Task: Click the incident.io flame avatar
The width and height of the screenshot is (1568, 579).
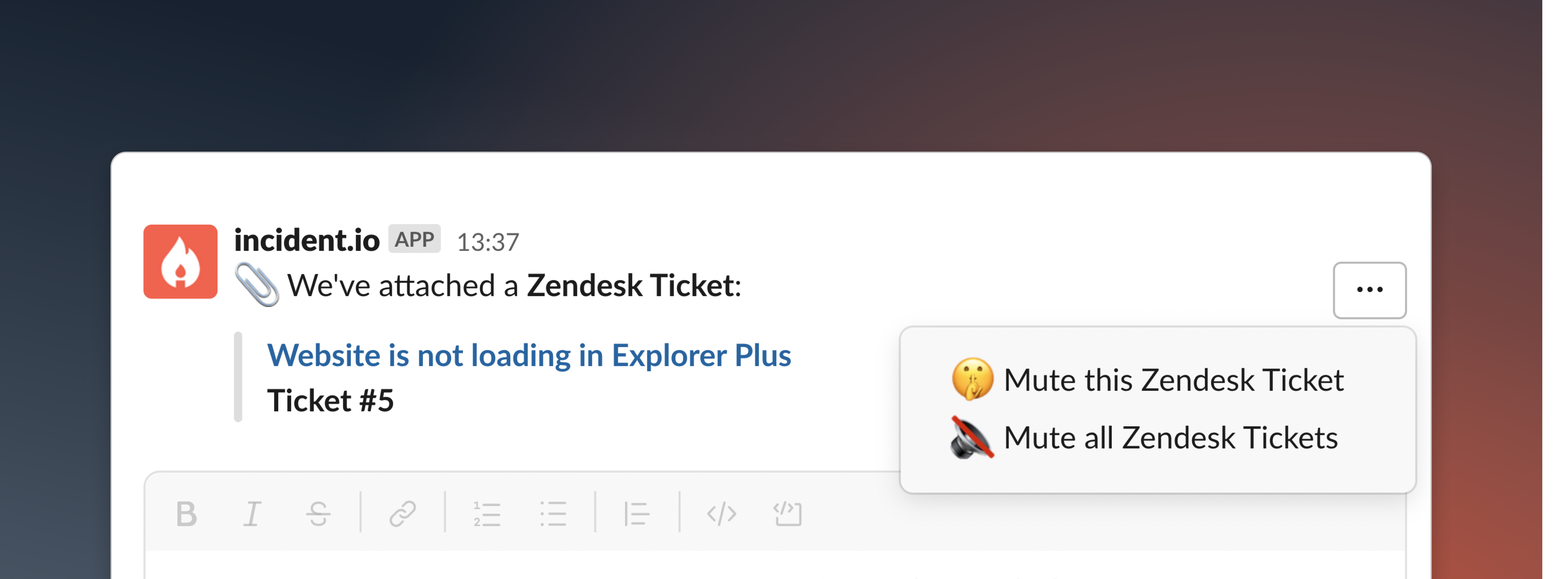Action: click(180, 261)
